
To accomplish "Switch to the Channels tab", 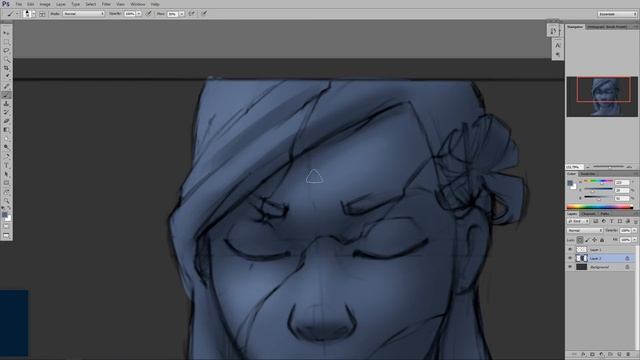I will pyautogui.click(x=588, y=213).
